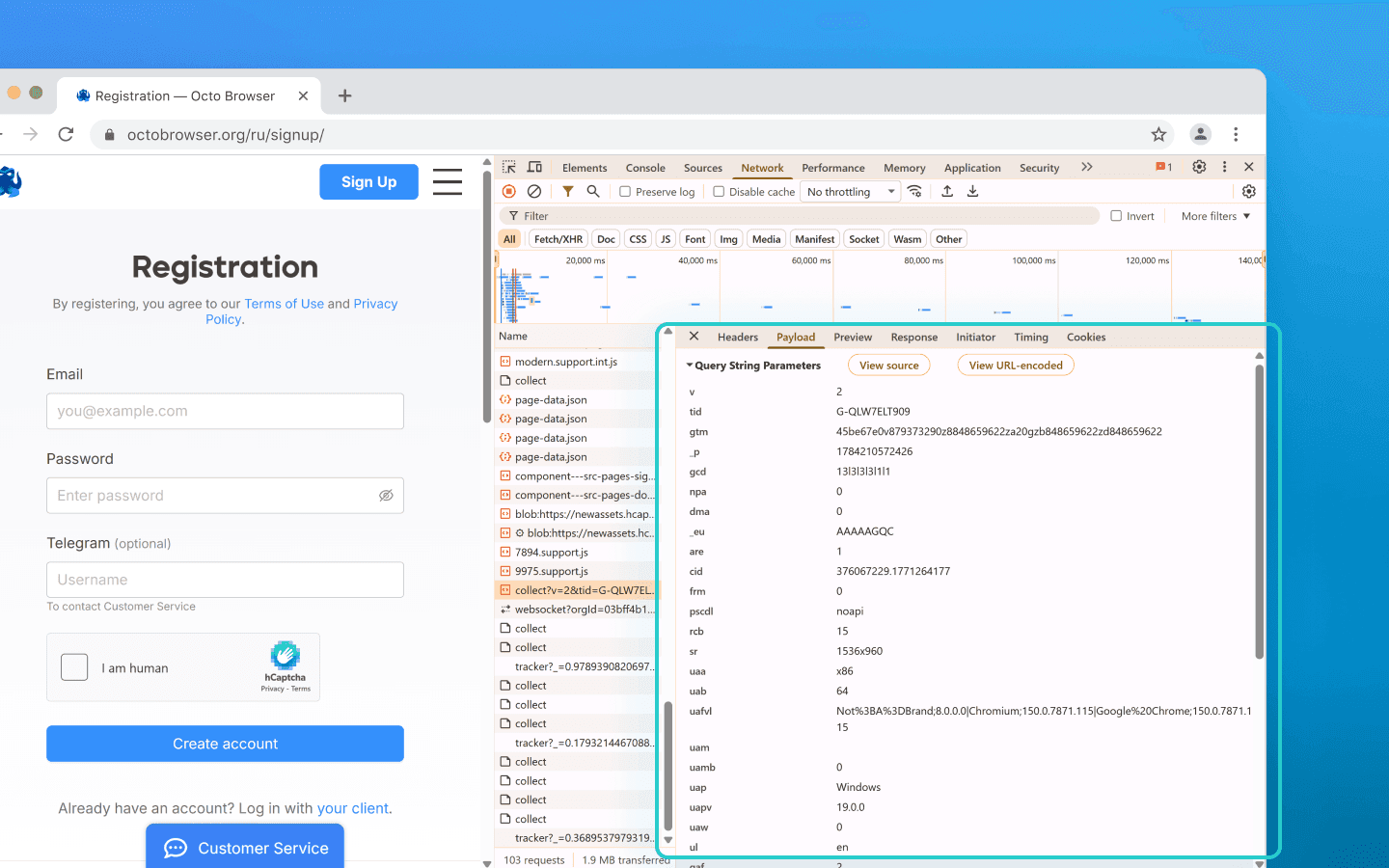Open the Sources panel
Viewport: 1389px width, 868px height.
click(x=703, y=168)
